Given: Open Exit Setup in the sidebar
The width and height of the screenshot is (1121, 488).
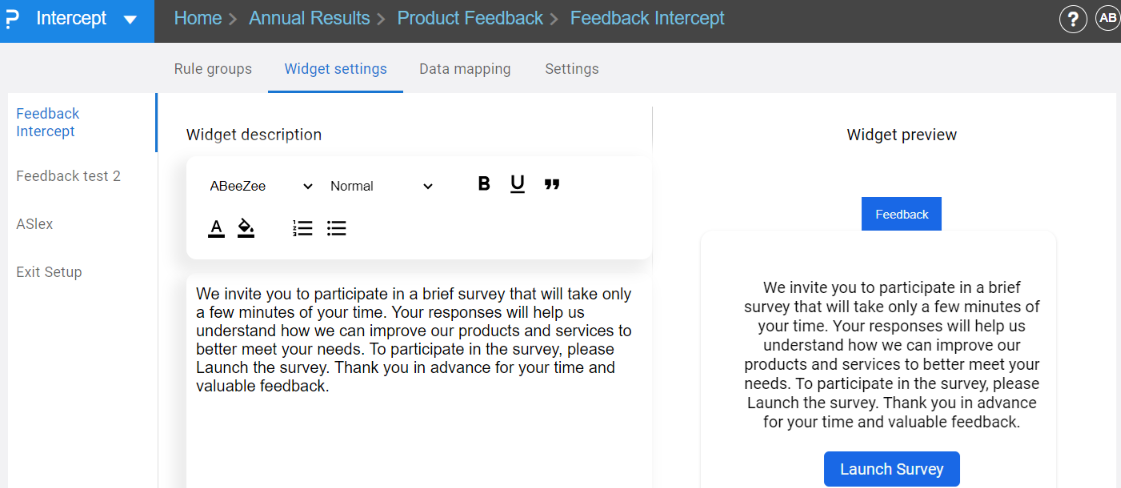Looking at the screenshot, I should point(49,272).
